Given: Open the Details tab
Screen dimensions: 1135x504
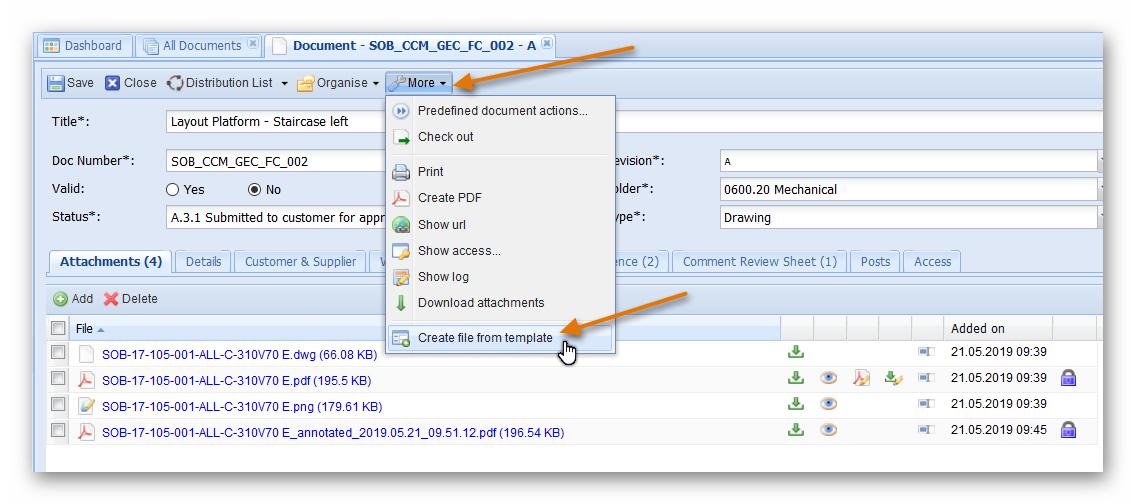Looking at the screenshot, I should (203, 261).
